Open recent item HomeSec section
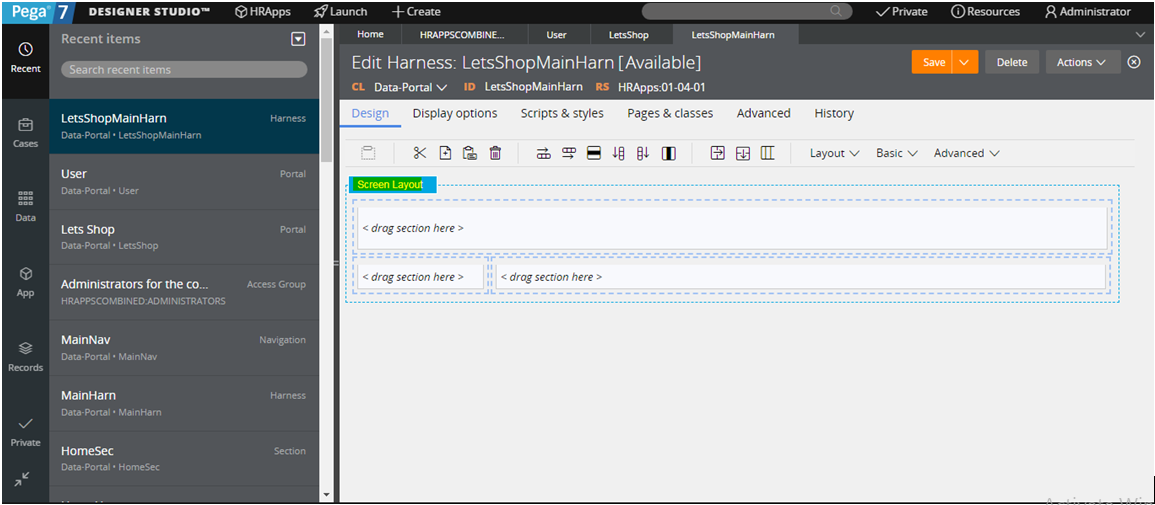The height and width of the screenshot is (505, 1155). 184,459
